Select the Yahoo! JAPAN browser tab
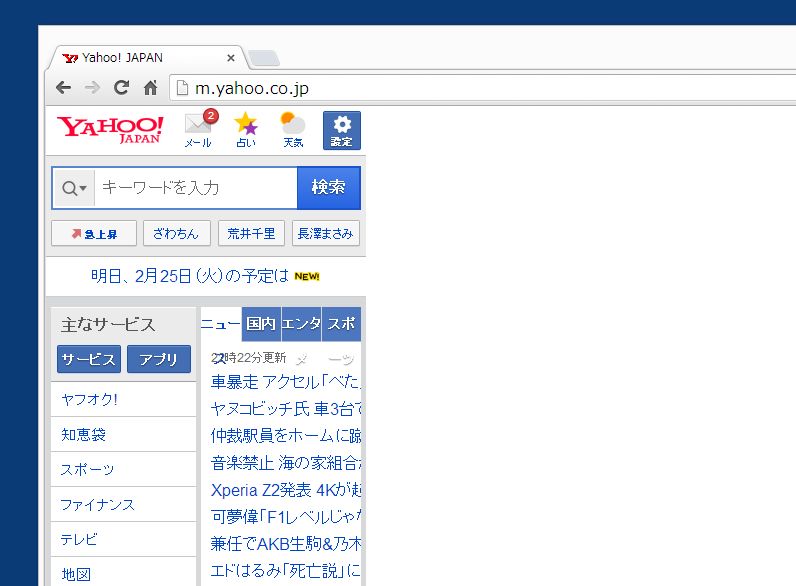This screenshot has width=796, height=586. (x=147, y=57)
